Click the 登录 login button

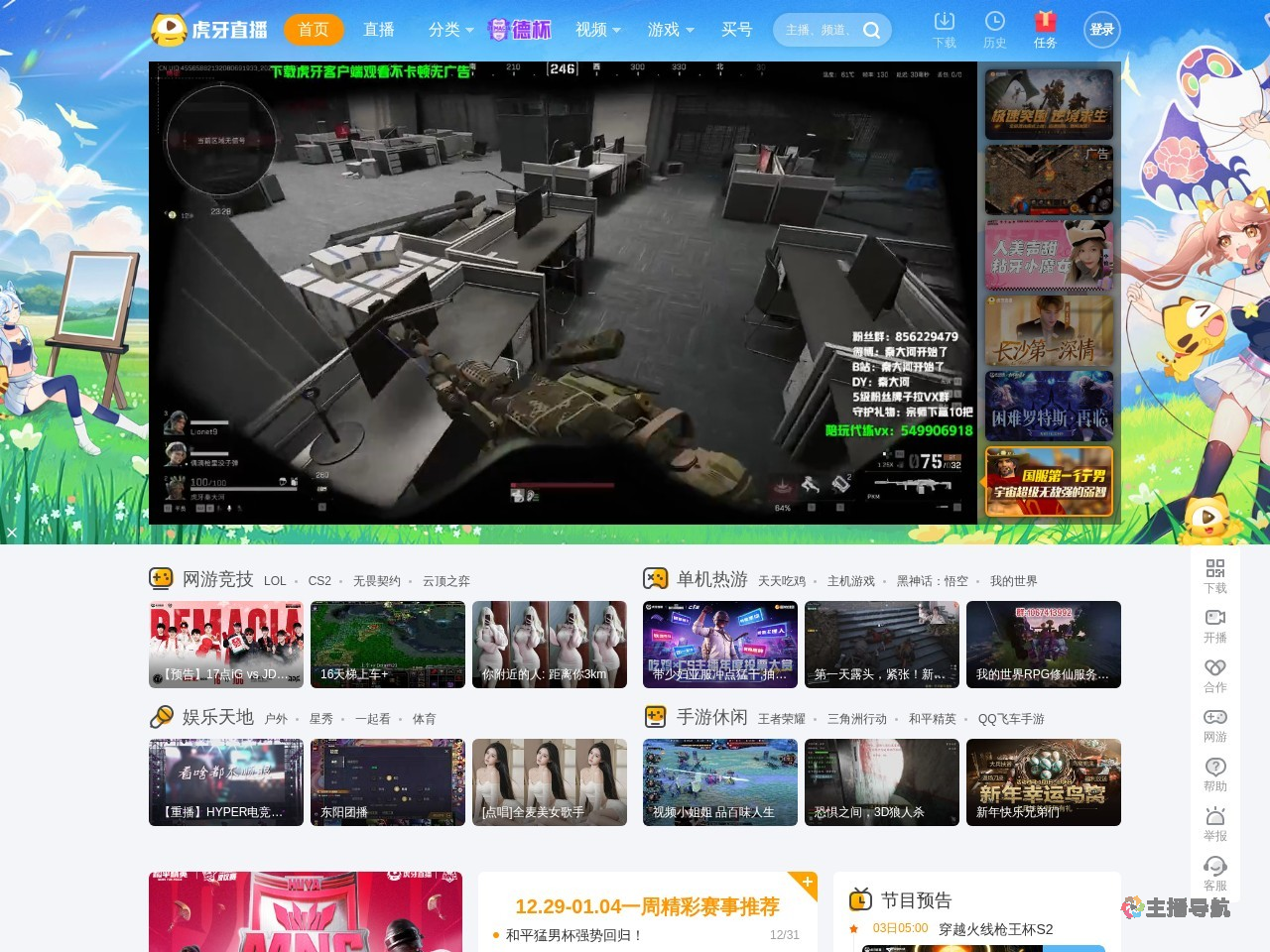coord(1101,30)
